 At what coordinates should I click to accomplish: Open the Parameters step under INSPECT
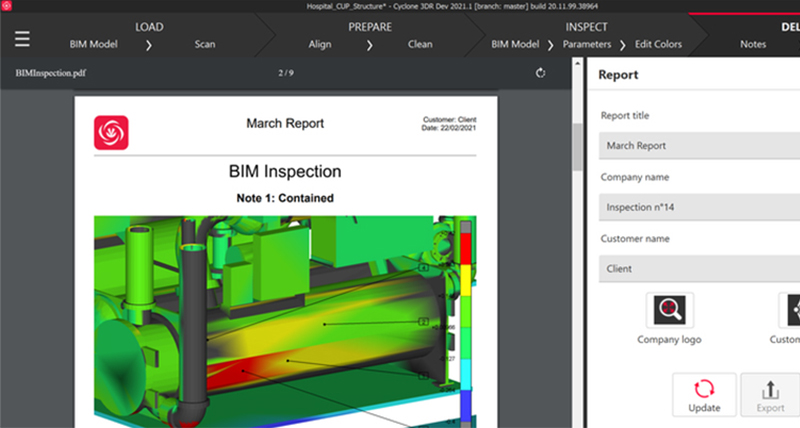(x=586, y=45)
